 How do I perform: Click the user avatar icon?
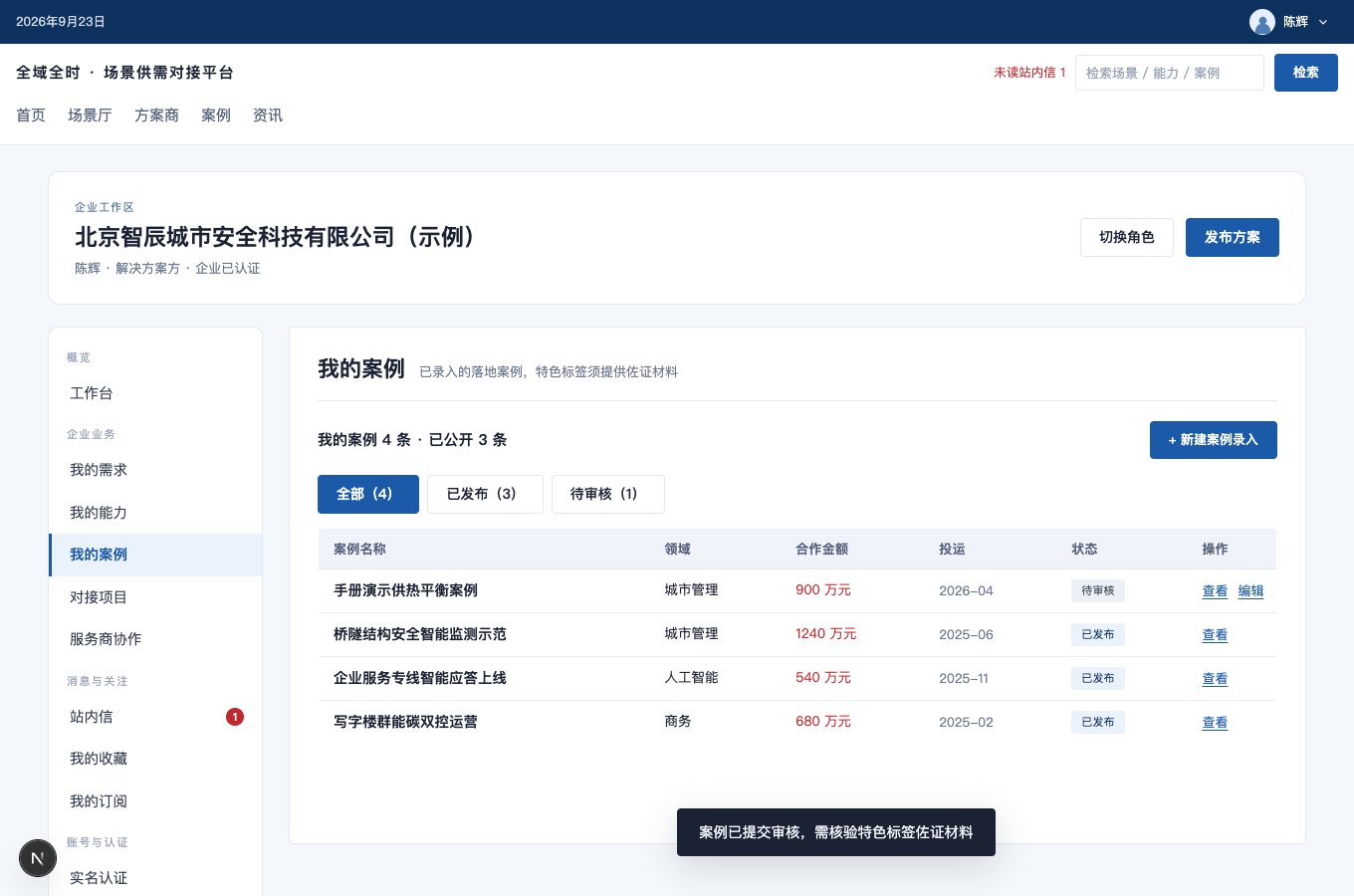[x=1262, y=22]
